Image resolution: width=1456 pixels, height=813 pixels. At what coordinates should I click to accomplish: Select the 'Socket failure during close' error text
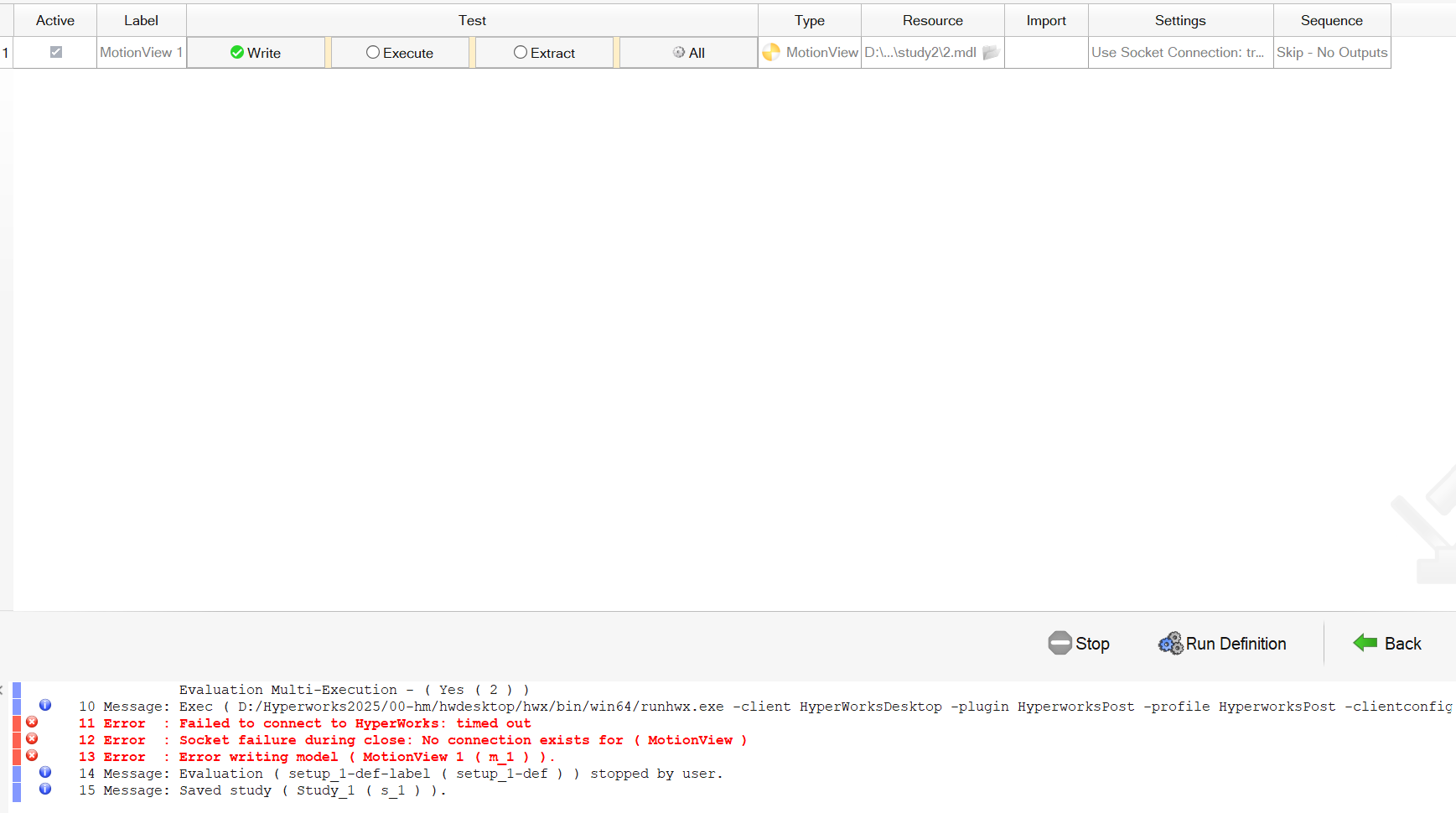click(x=463, y=740)
